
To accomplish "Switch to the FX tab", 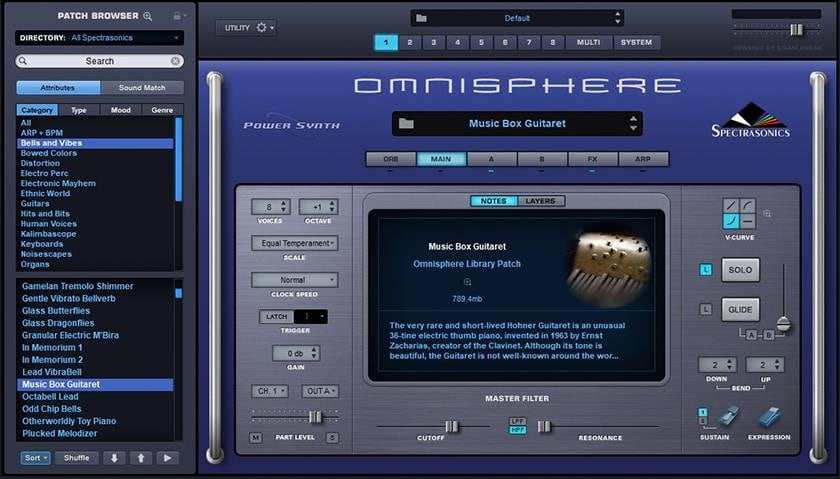I will (x=592, y=159).
